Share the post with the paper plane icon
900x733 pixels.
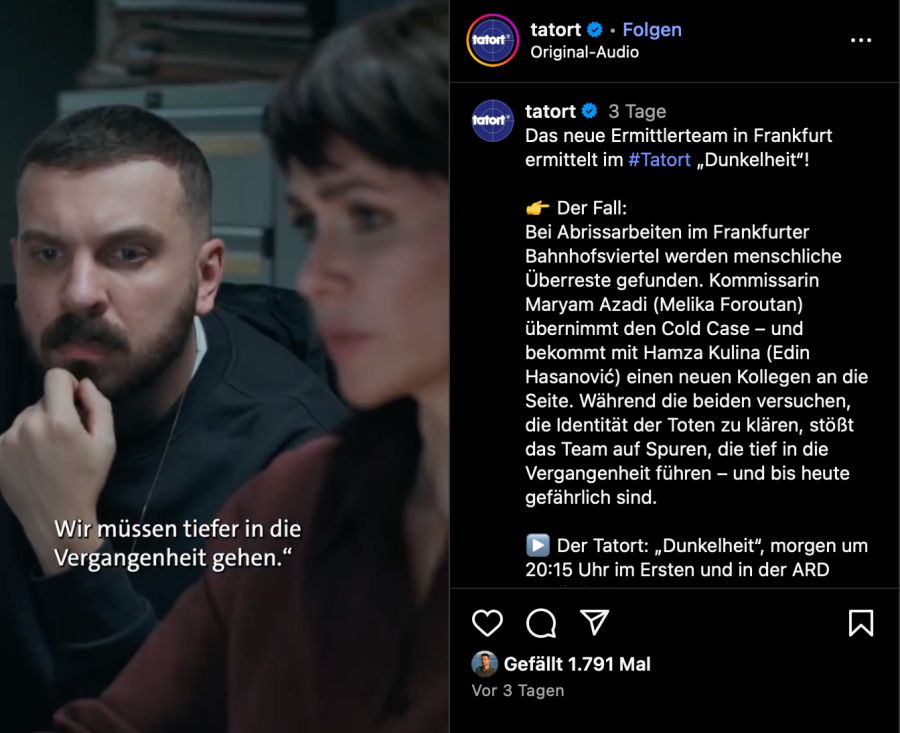coord(594,622)
